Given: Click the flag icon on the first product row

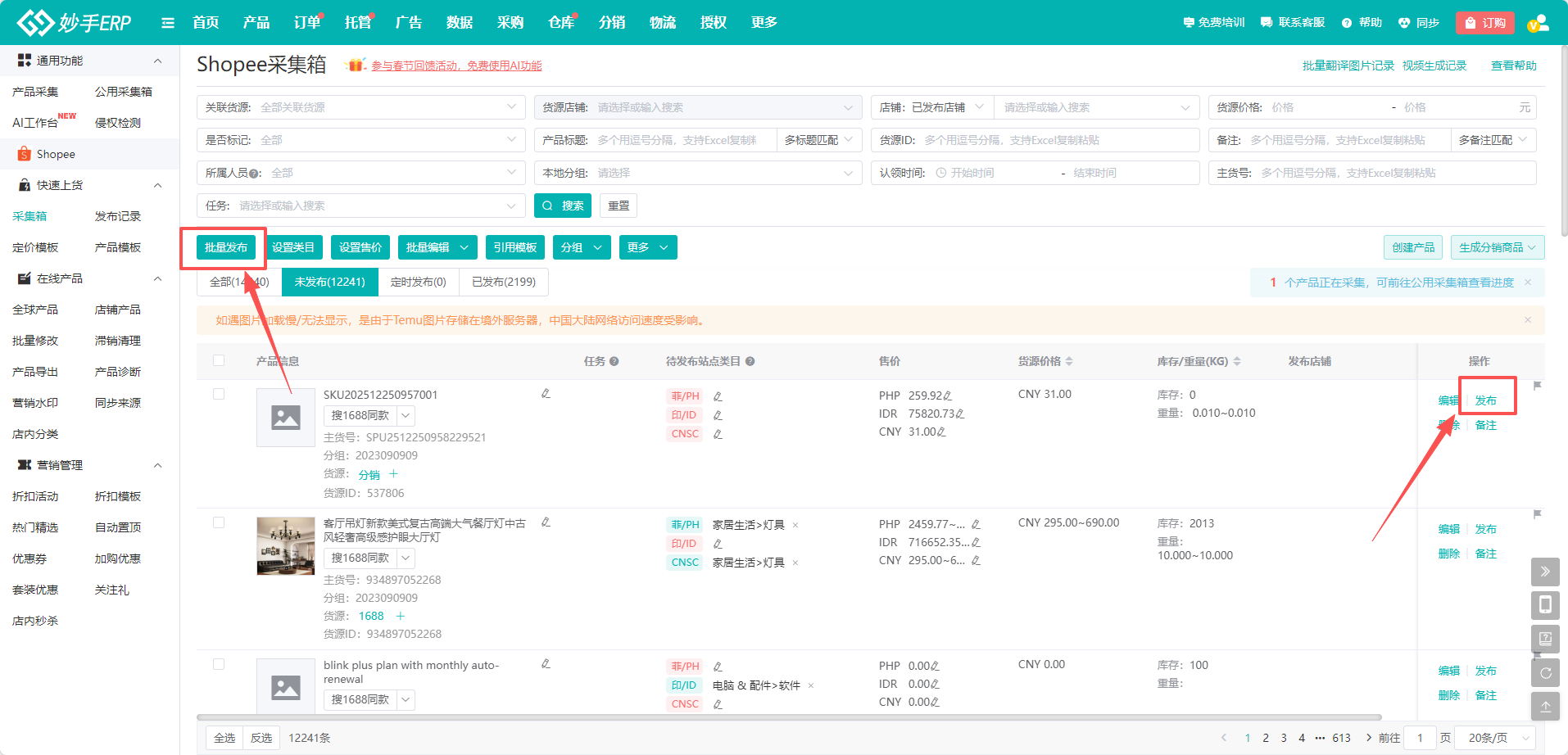Looking at the screenshot, I should point(1537,386).
